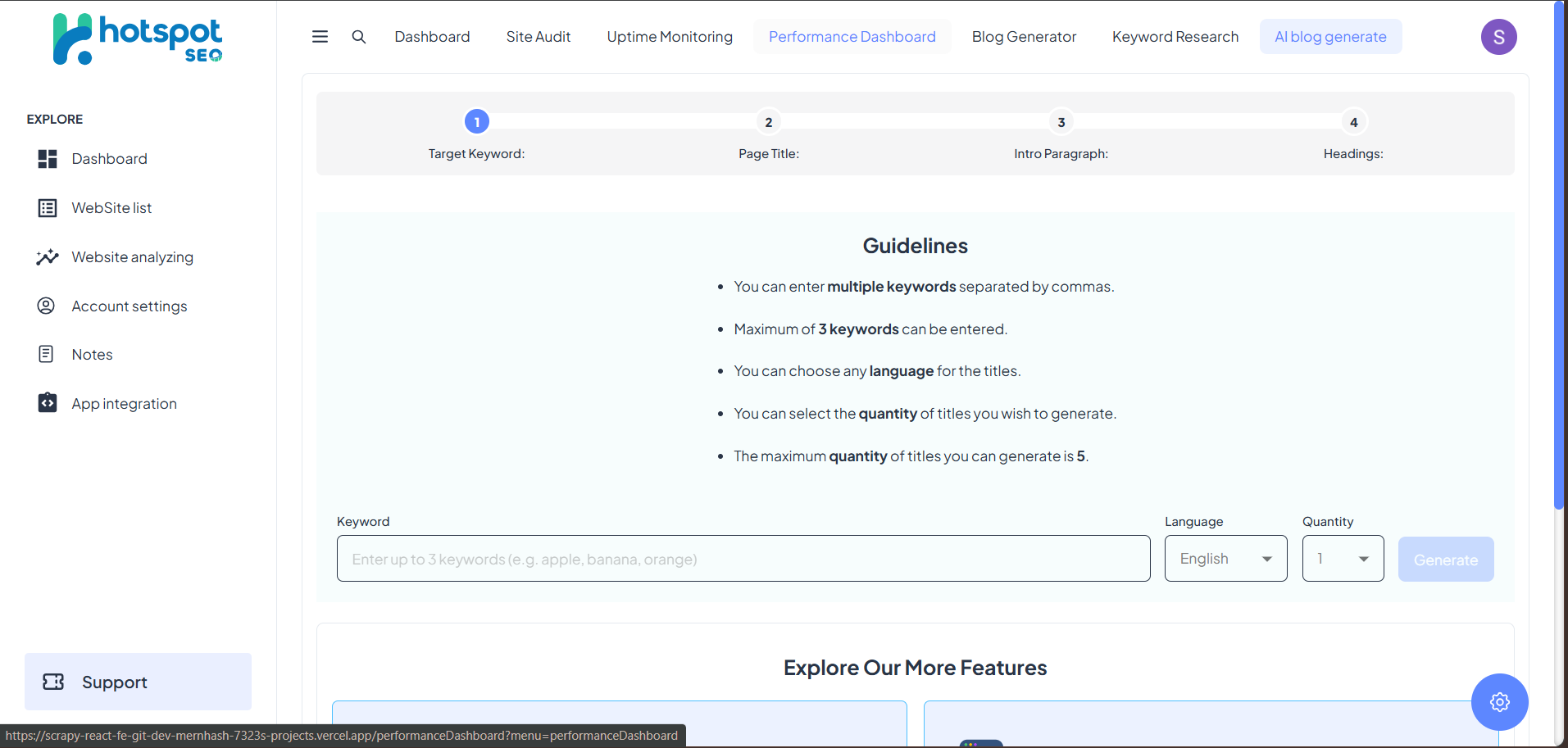This screenshot has width=1568, height=748.
Task: Click the App integration icon
Action: [x=48, y=403]
